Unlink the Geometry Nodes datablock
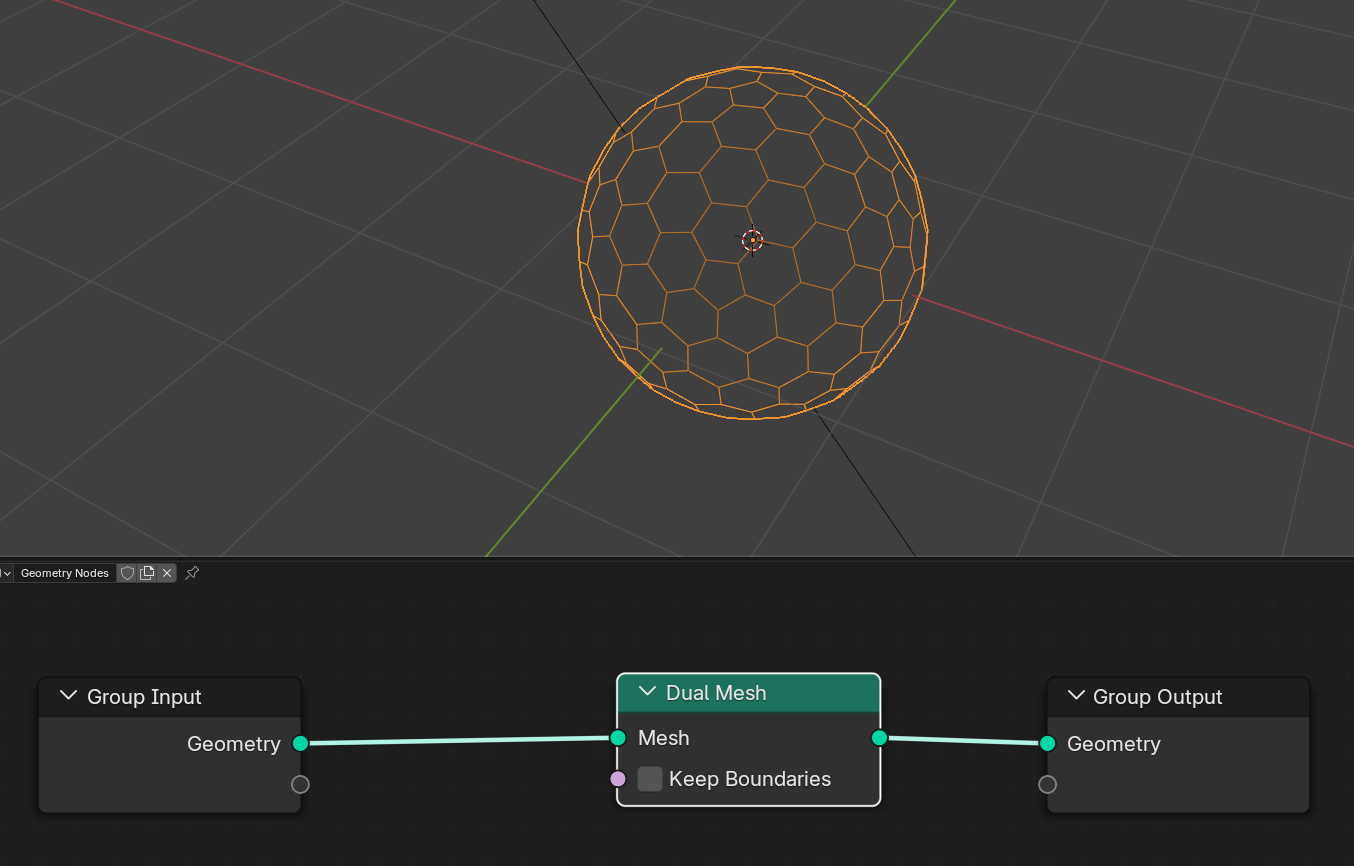The image size is (1354, 866). tap(167, 573)
